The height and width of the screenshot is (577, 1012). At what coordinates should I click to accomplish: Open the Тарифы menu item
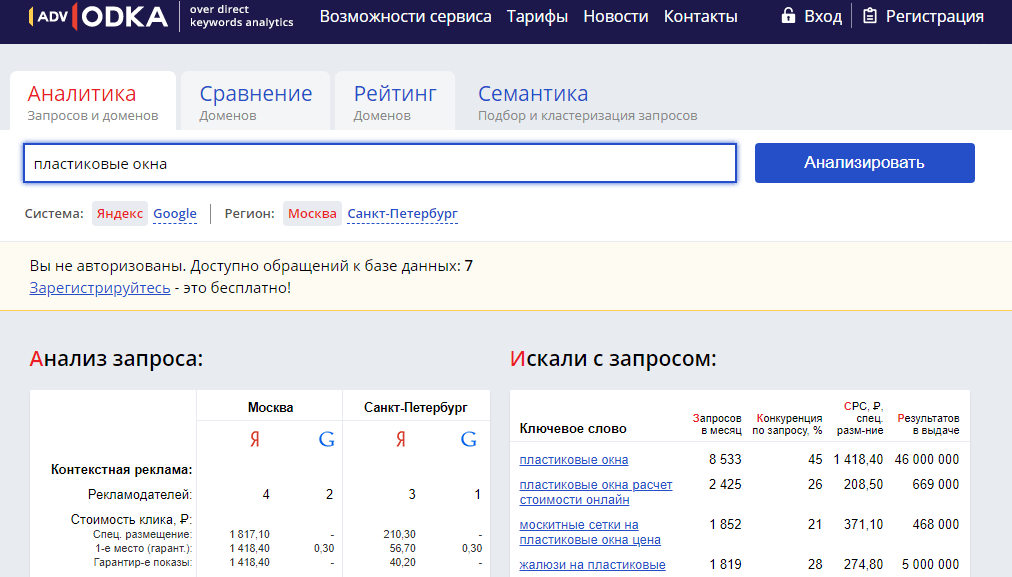coord(537,16)
